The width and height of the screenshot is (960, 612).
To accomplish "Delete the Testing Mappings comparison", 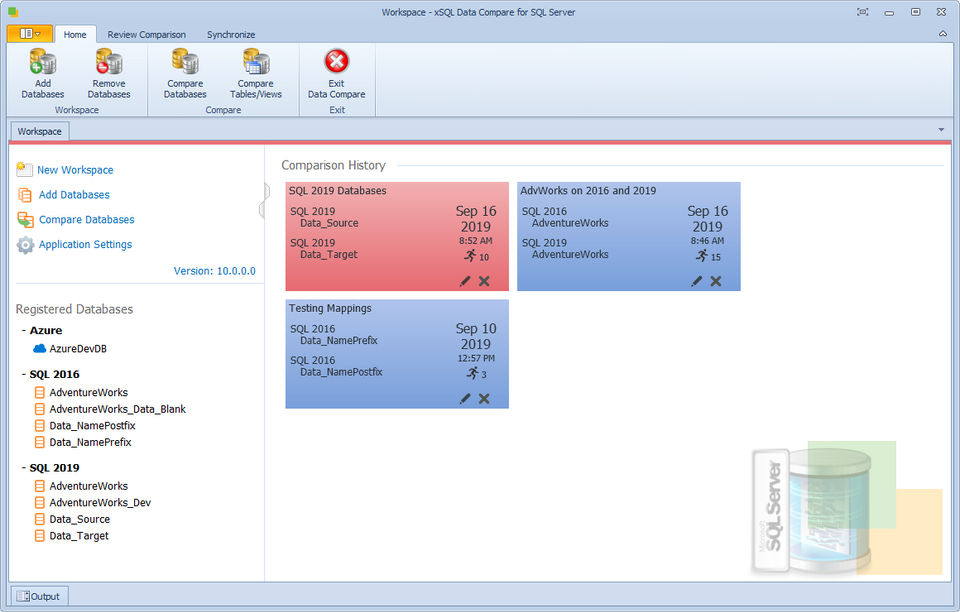I will pyautogui.click(x=484, y=398).
